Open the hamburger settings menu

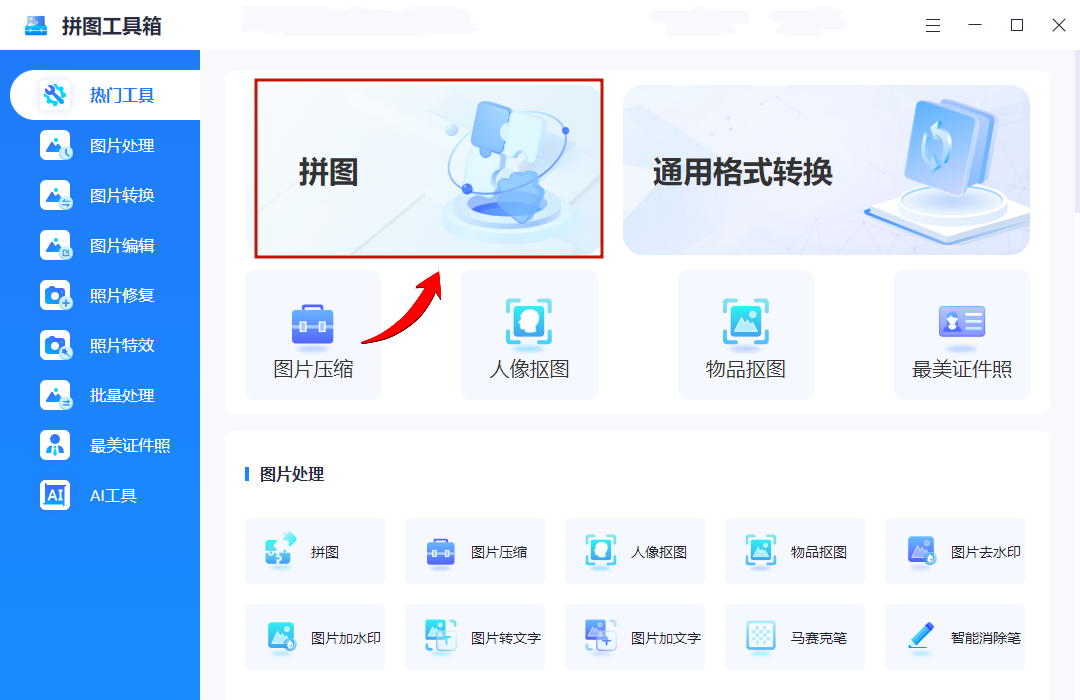[933, 25]
